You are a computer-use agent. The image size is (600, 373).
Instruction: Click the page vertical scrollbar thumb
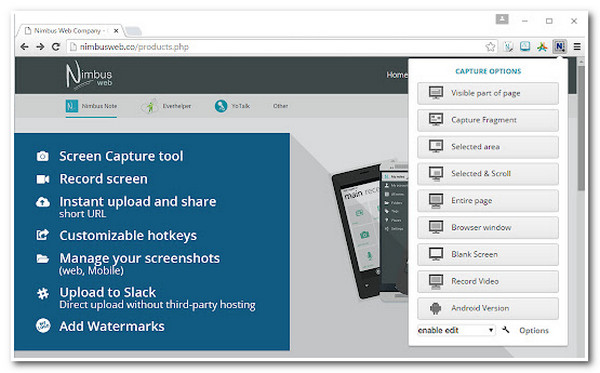coord(581,128)
